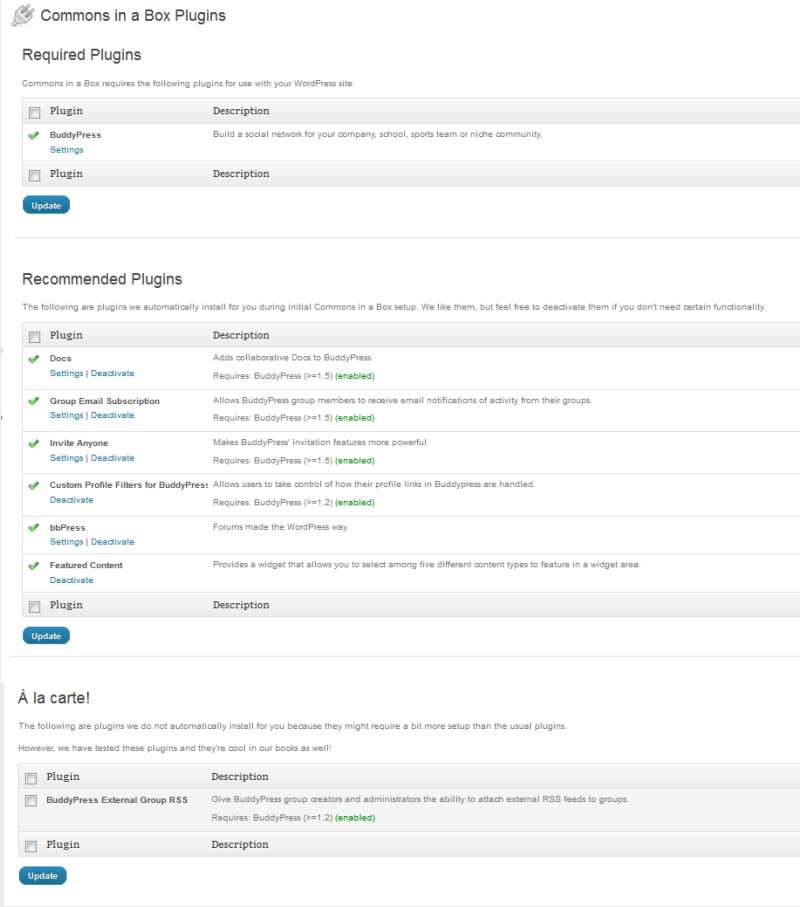The height and width of the screenshot is (907, 800).
Task: Open Invite Anyone Settings link
Action: click(67, 458)
